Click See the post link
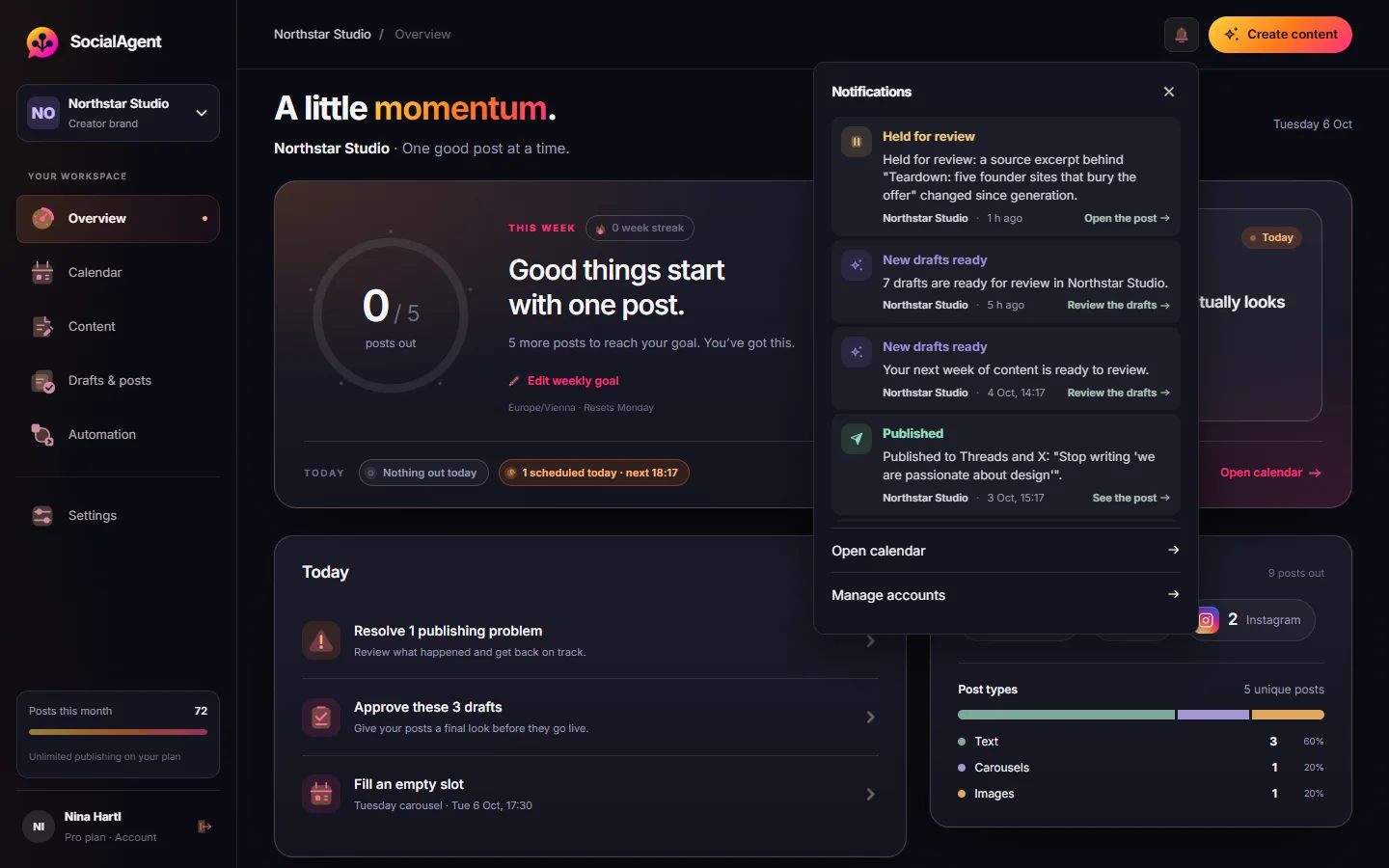 (1130, 499)
